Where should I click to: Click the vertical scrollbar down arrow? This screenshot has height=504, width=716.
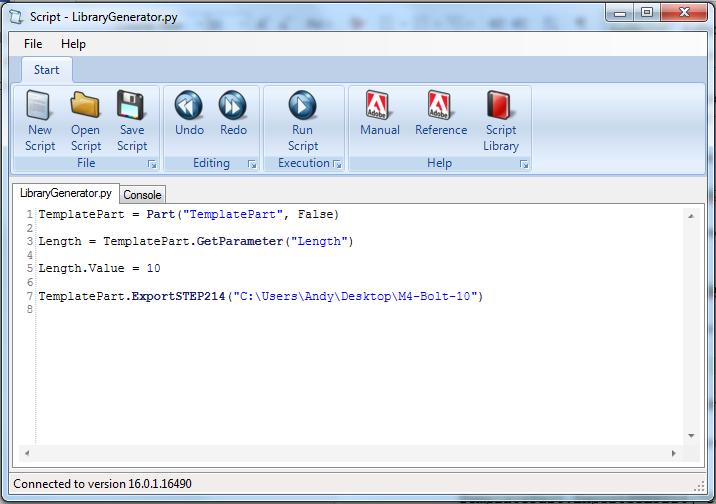coord(691,436)
